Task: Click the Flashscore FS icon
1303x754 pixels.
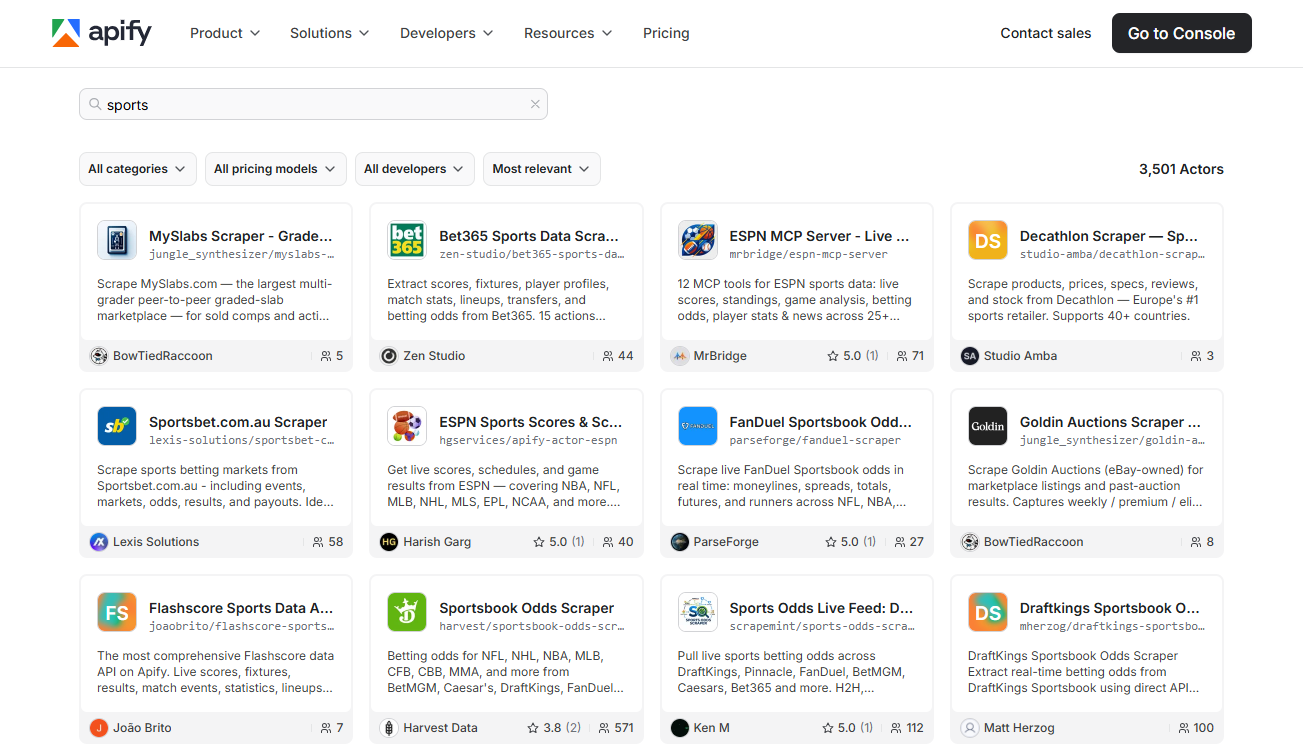Action: pos(117,612)
